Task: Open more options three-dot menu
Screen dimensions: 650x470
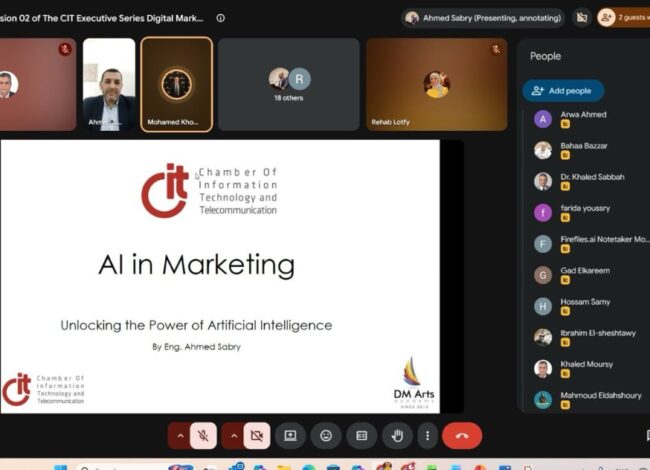Action: (427, 436)
